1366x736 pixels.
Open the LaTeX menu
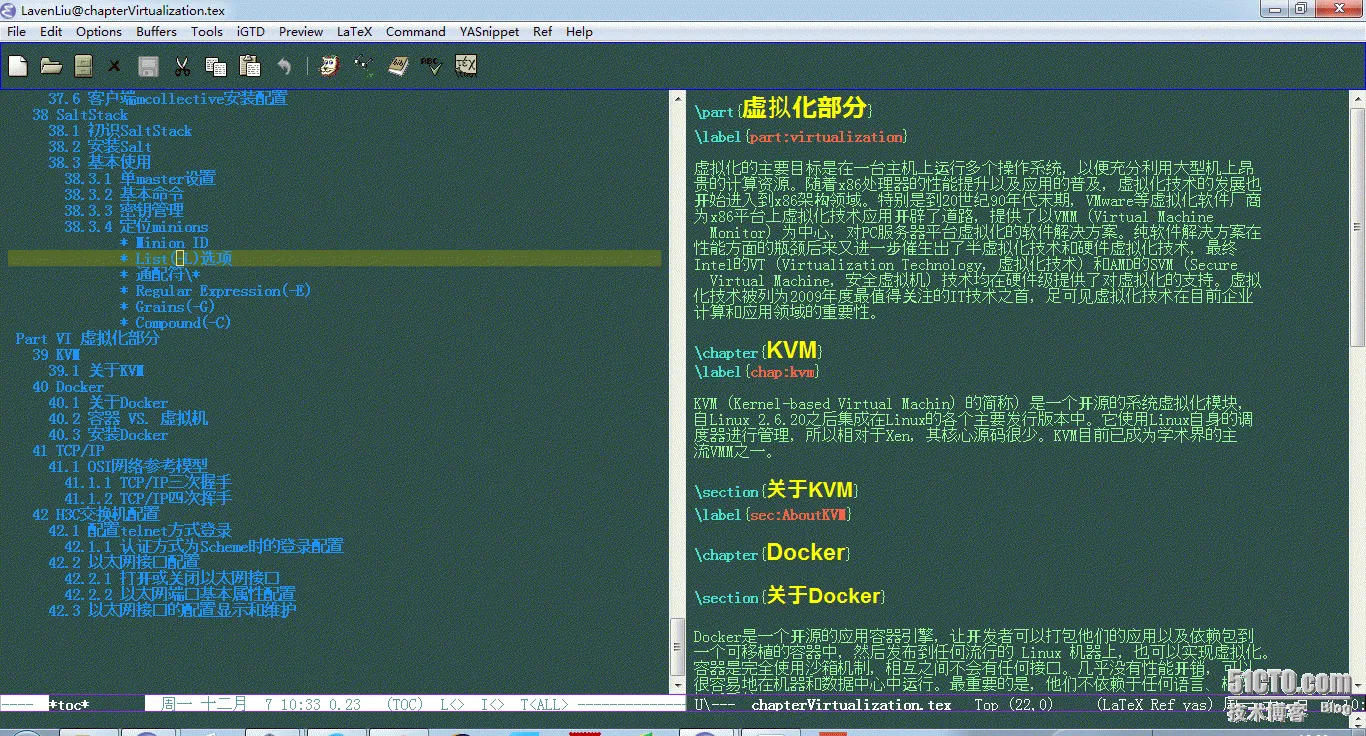[x=354, y=31]
